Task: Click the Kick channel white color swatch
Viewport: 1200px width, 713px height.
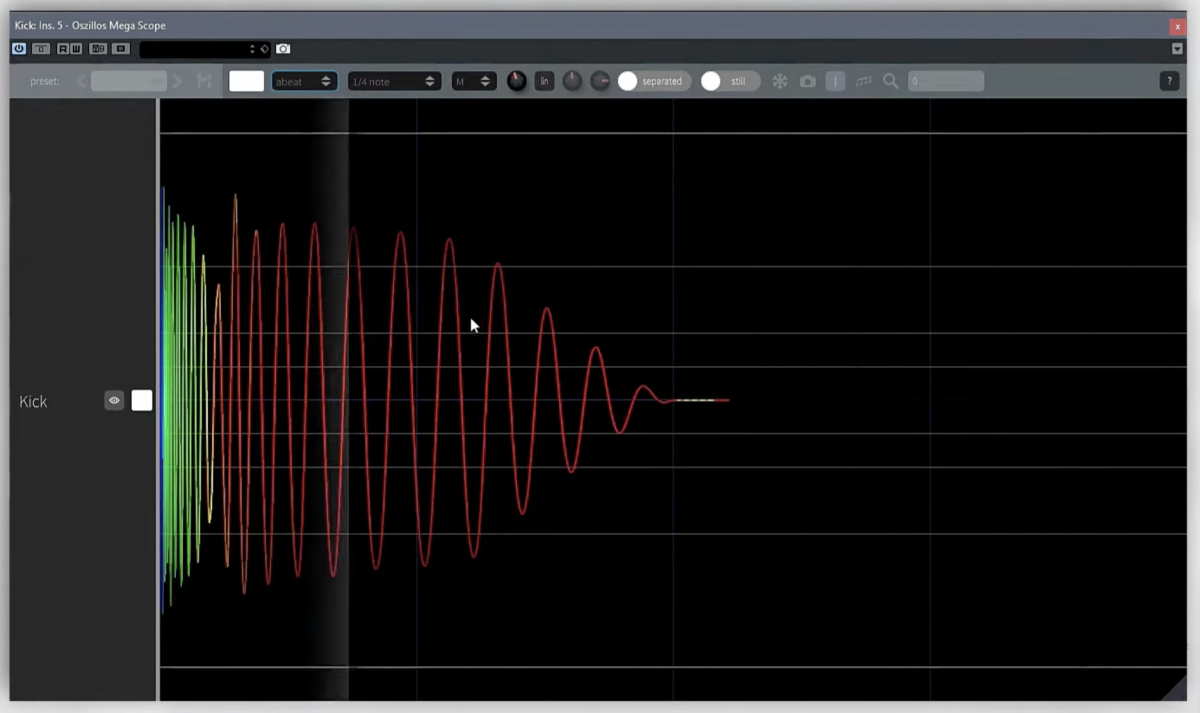Action: (142, 401)
